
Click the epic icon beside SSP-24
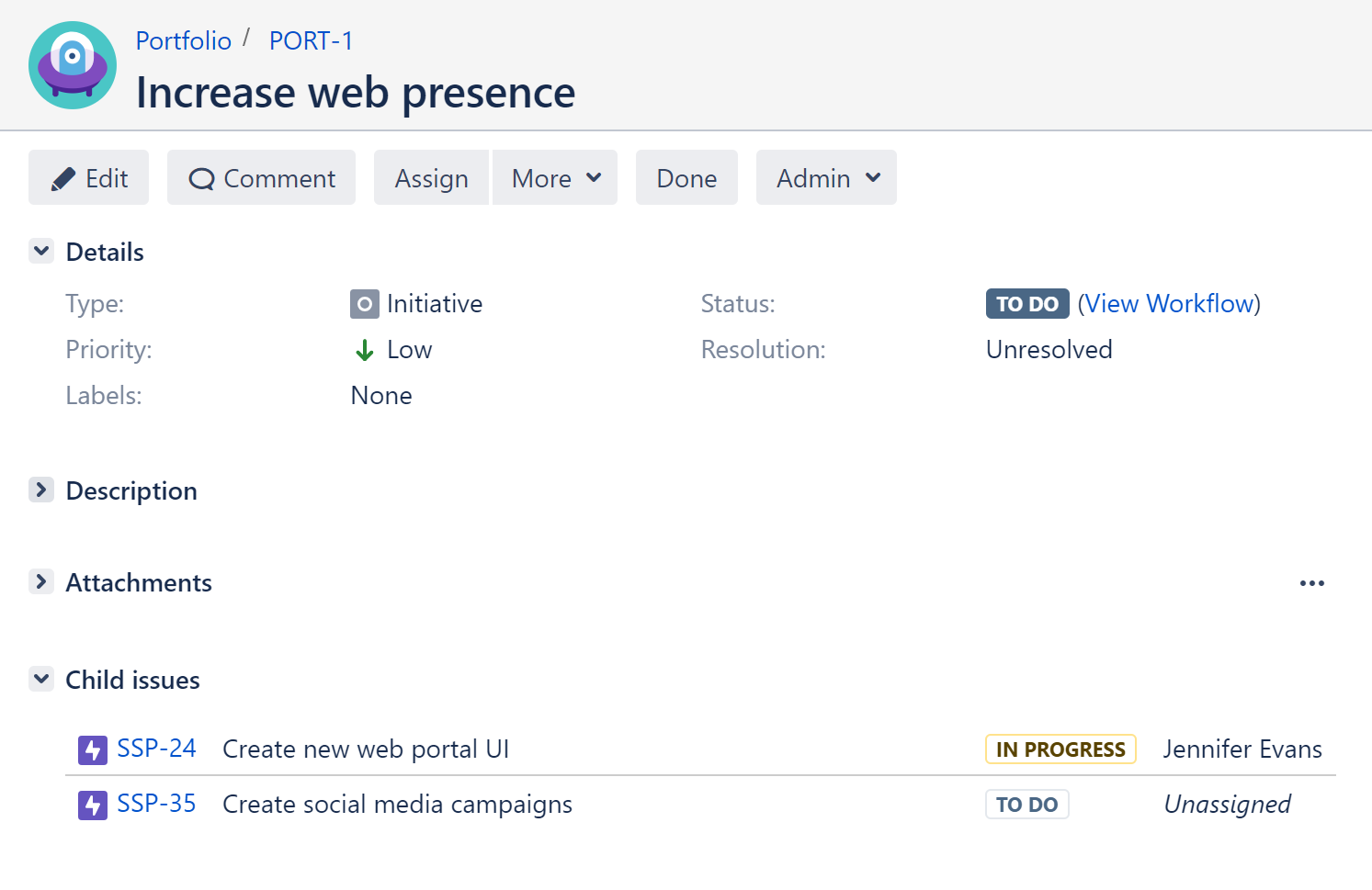[93, 750]
